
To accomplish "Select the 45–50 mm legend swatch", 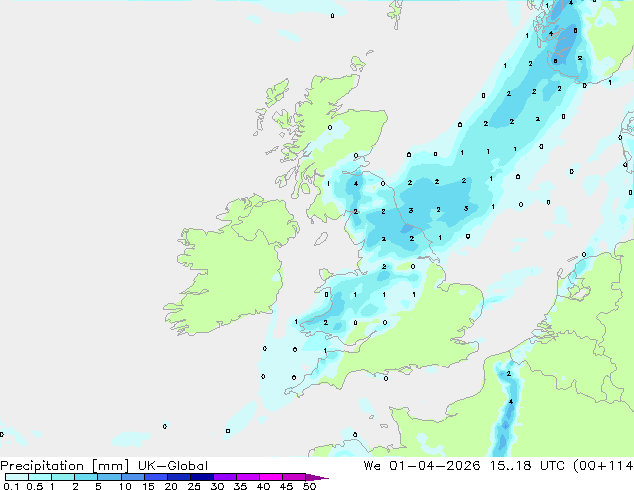I will coord(294,477).
